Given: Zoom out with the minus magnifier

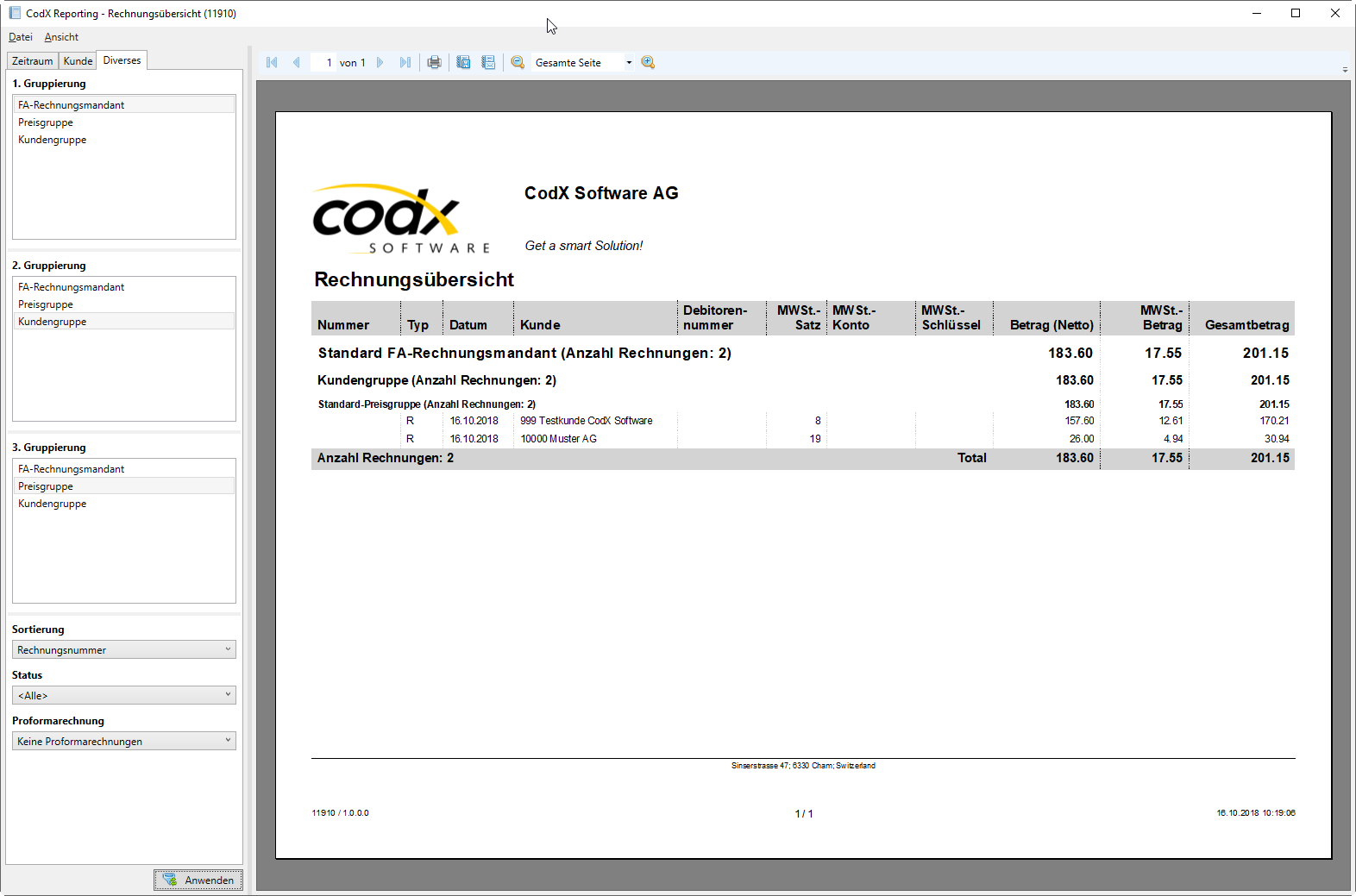Looking at the screenshot, I should (518, 62).
